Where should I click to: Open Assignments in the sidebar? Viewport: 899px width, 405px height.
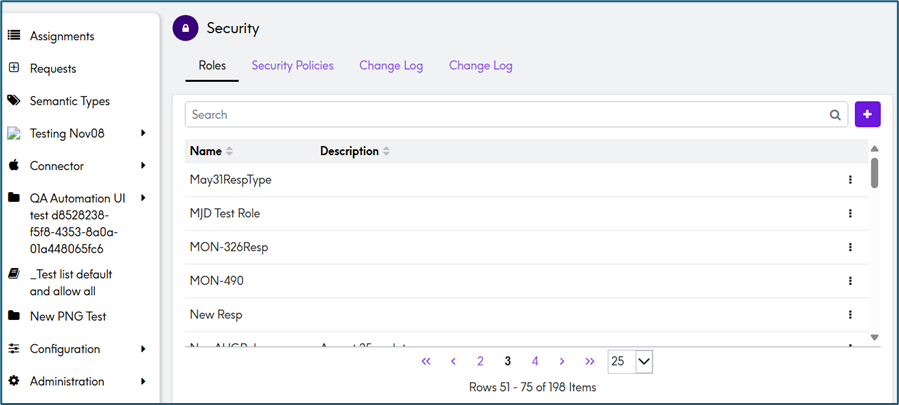coord(62,36)
